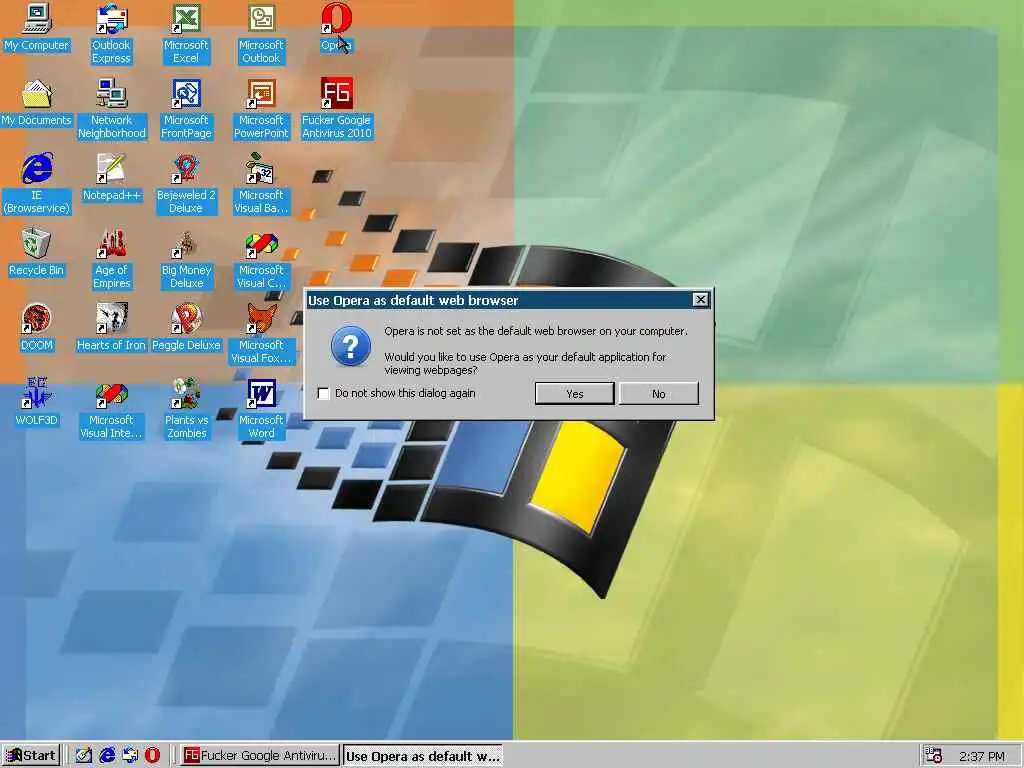
Task: Click the 2:37 PM system clock
Action: pyautogui.click(x=982, y=756)
